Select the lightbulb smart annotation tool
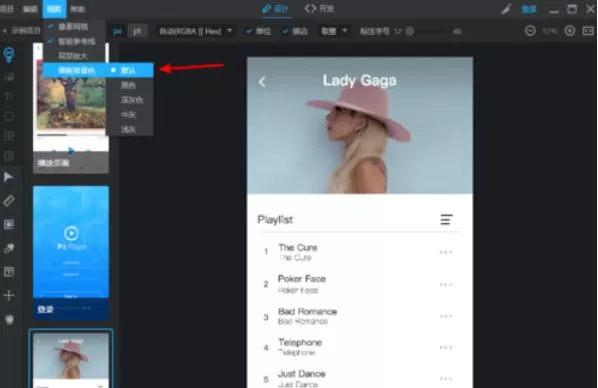The height and width of the screenshot is (388, 598). (x=9, y=55)
